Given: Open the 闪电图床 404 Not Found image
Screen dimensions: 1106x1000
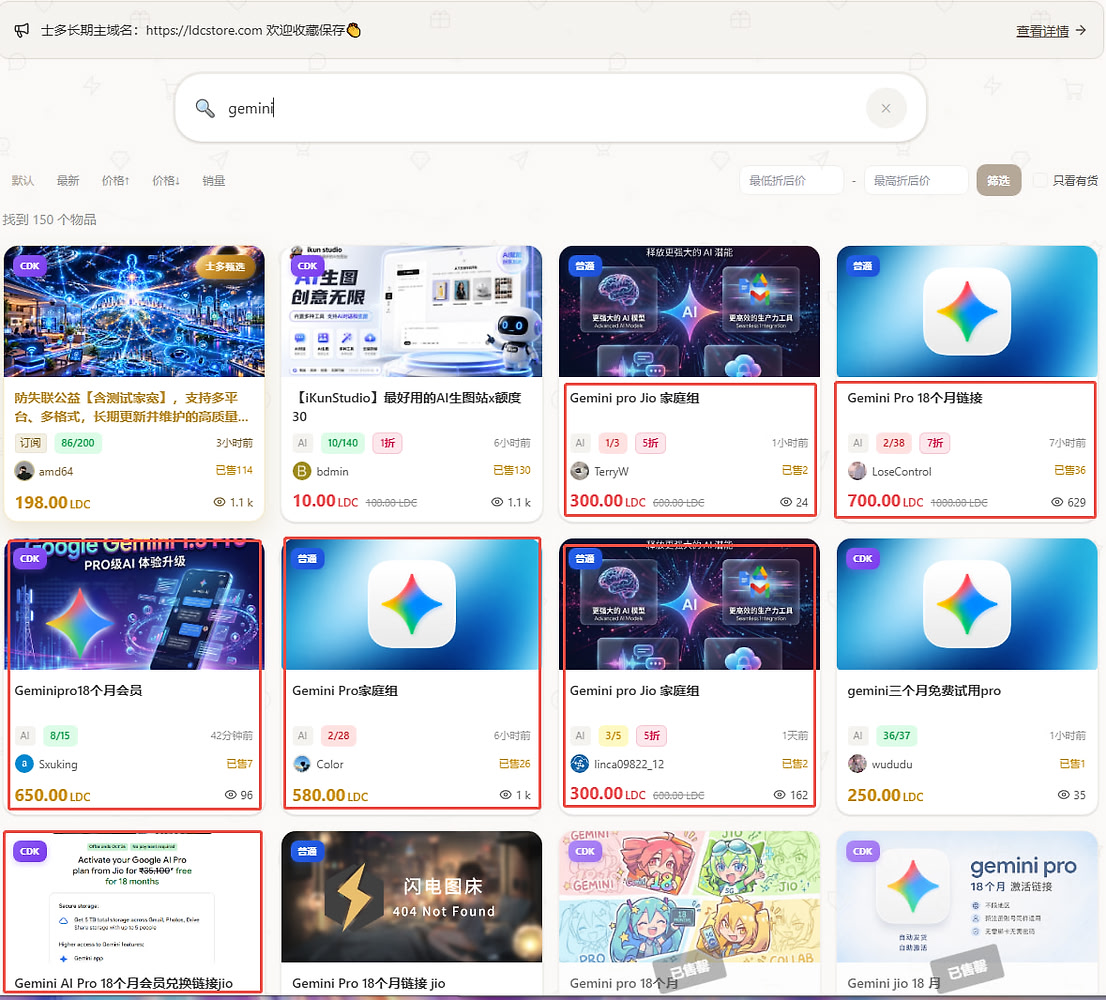Looking at the screenshot, I should coord(412,896).
